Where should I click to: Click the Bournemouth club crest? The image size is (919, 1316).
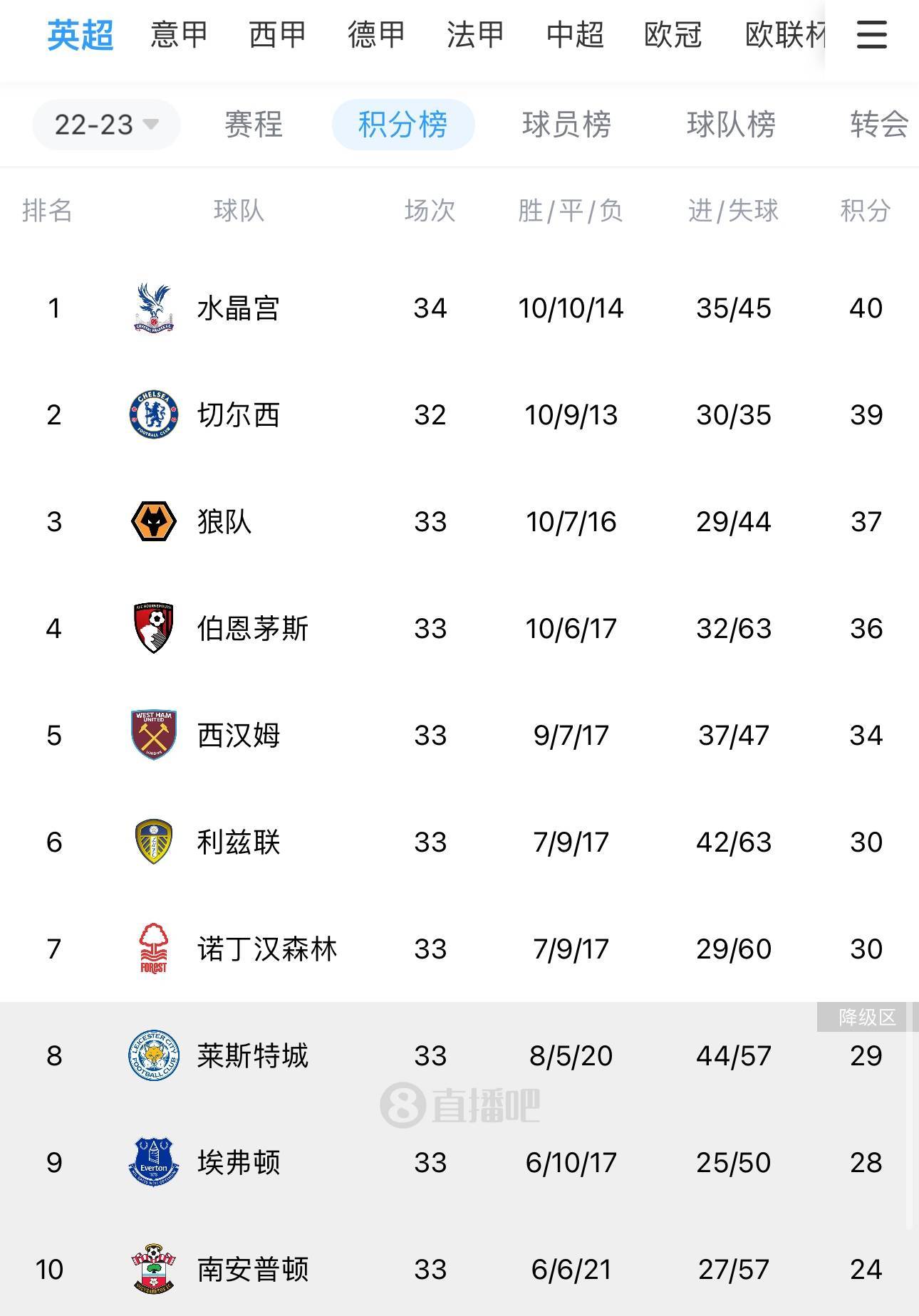[x=154, y=628]
